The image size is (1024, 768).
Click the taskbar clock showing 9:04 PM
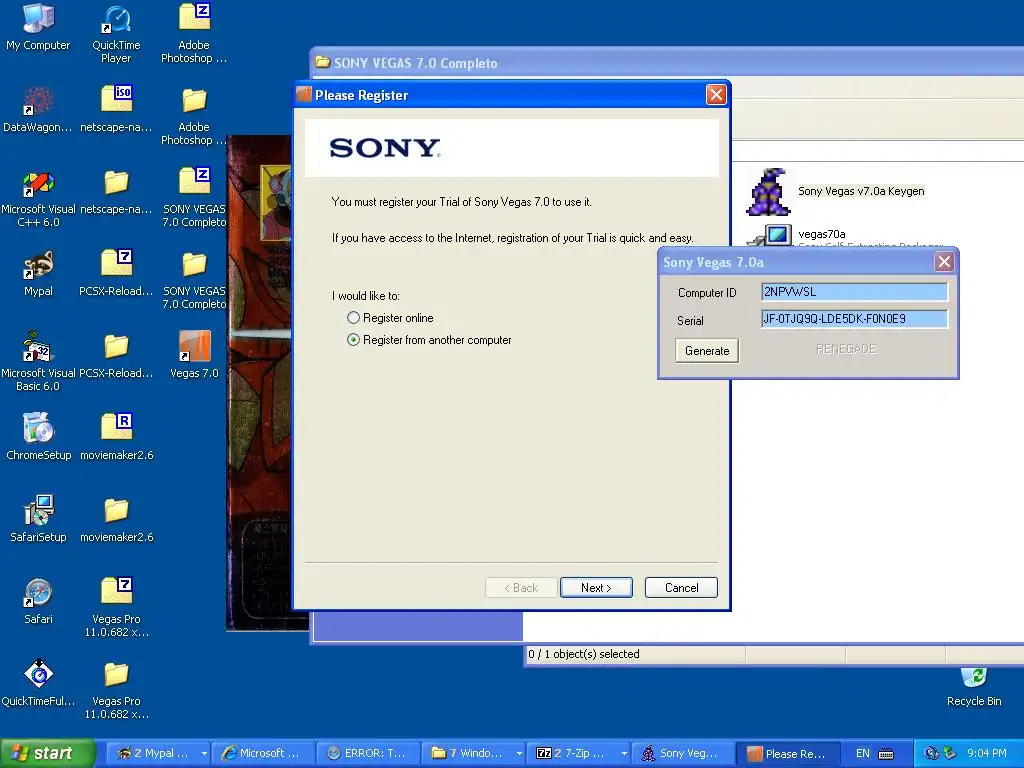click(986, 754)
